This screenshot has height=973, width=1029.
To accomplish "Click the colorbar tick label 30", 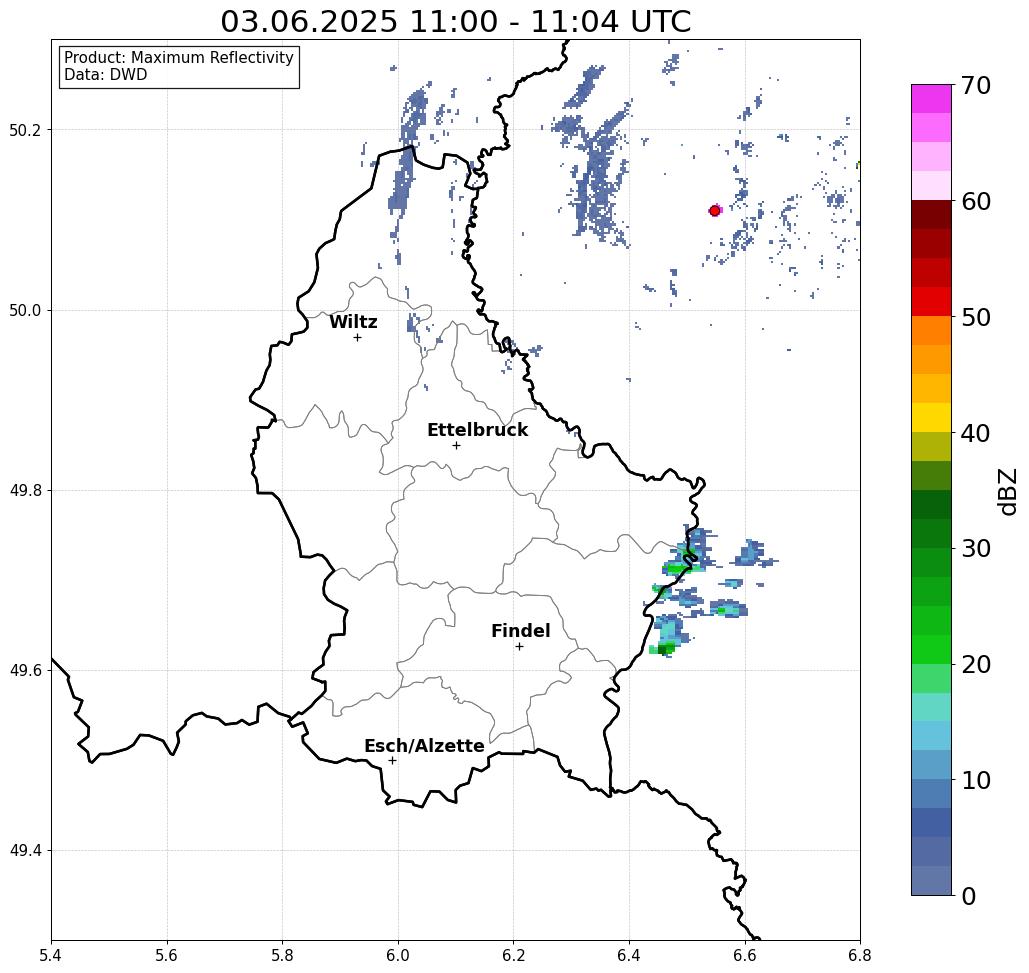I will [x=975, y=549].
